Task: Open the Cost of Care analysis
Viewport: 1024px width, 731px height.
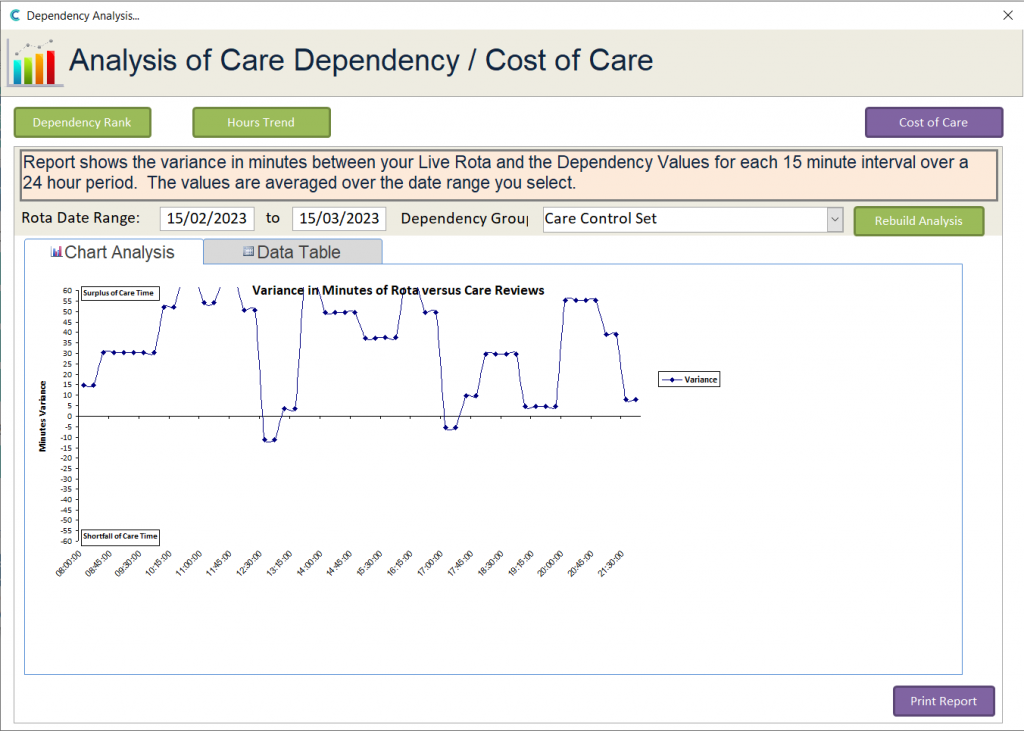Action: coord(933,122)
